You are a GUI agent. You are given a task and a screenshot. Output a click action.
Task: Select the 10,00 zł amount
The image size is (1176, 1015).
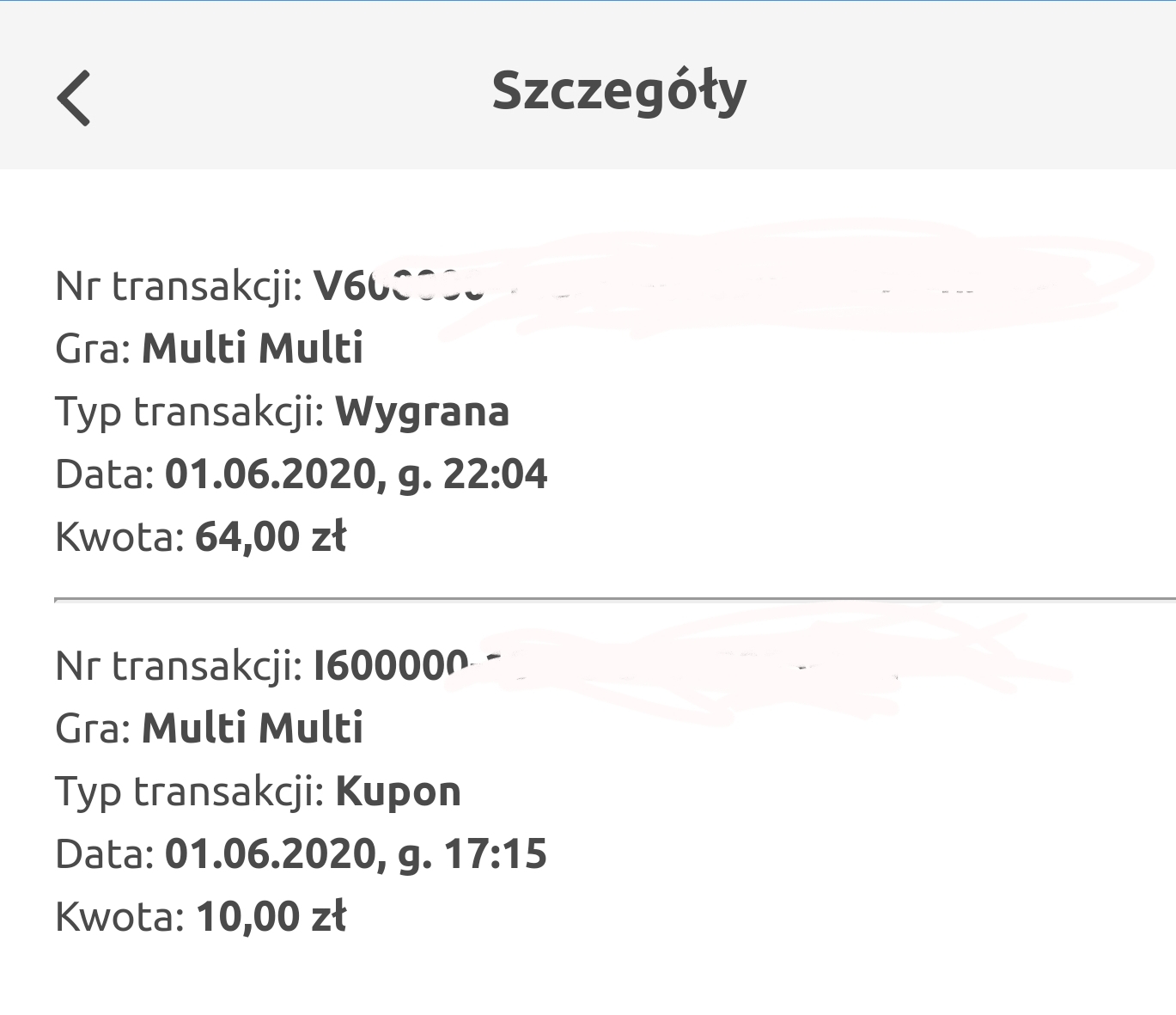click(271, 917)
